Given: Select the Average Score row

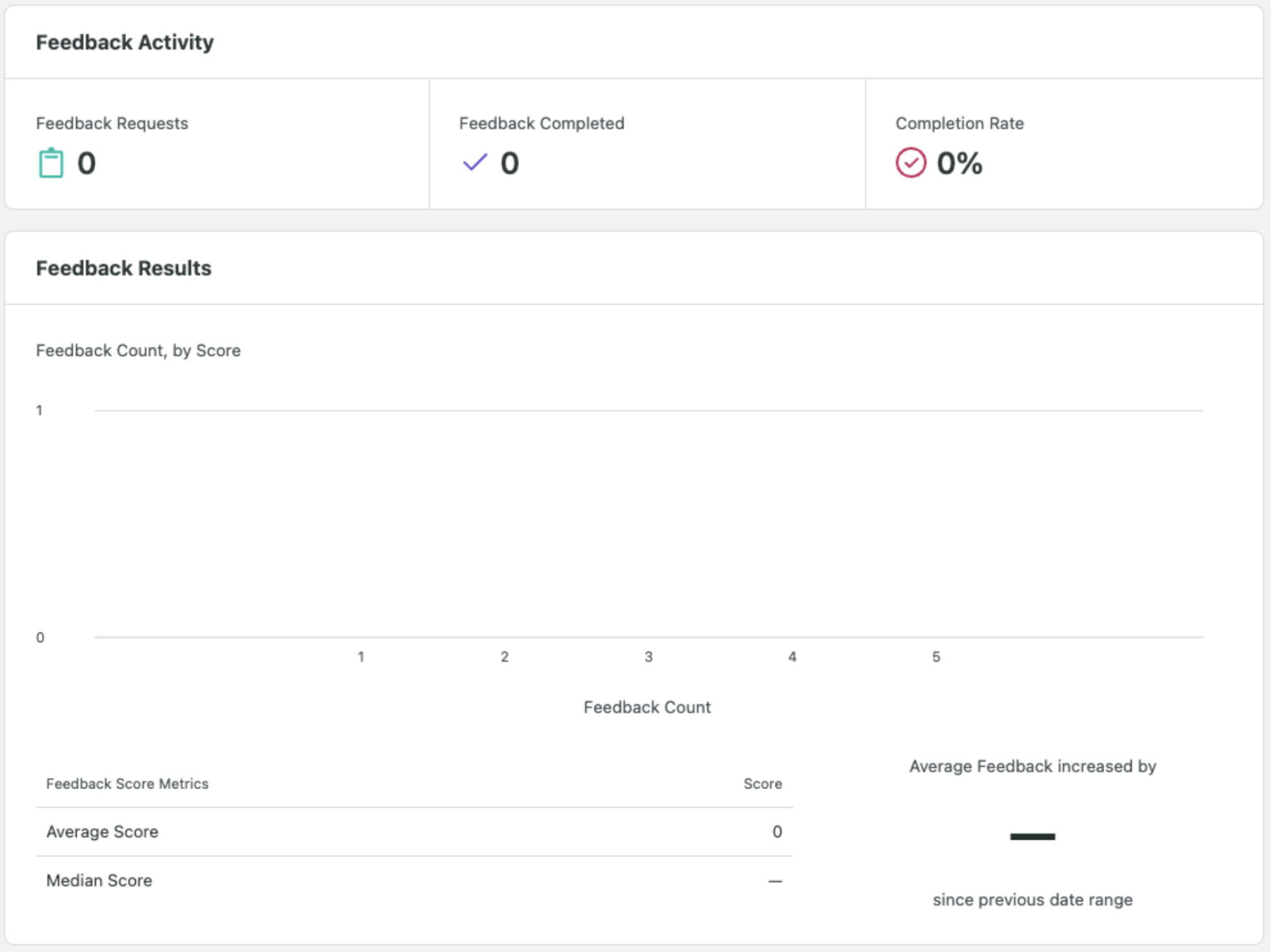Looking at the screenshot, I should coord(414,832).
